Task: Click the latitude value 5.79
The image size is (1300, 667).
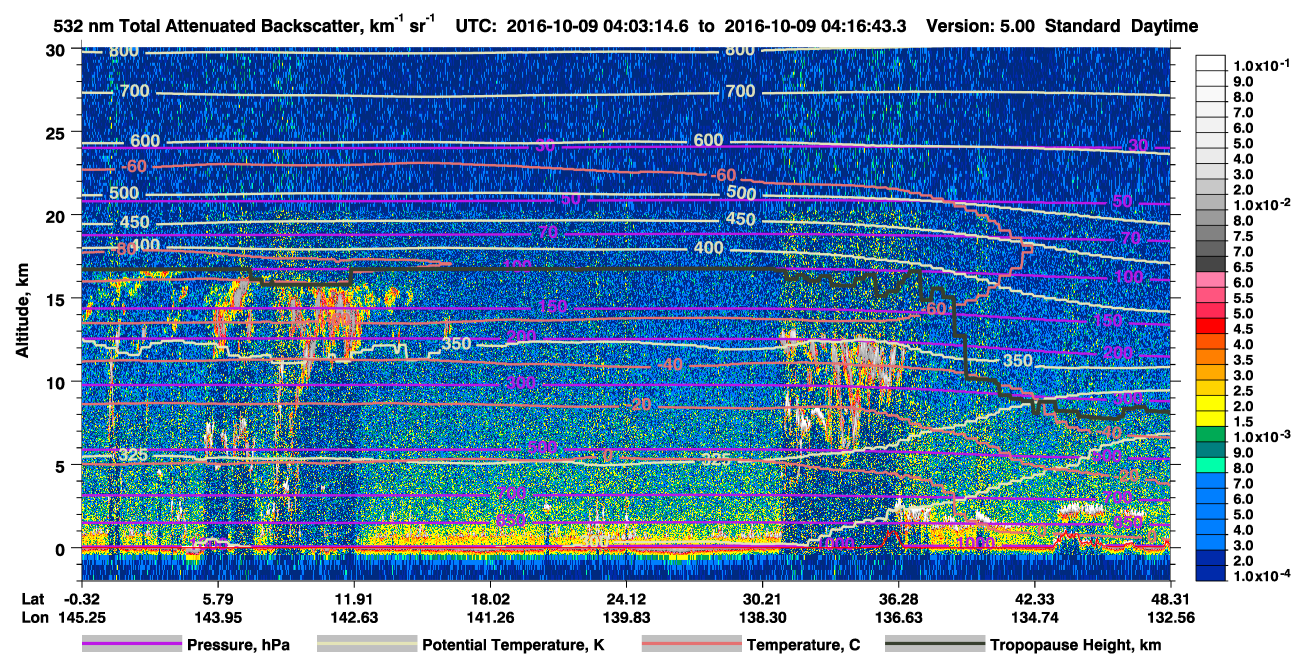Action: [217, 598]
